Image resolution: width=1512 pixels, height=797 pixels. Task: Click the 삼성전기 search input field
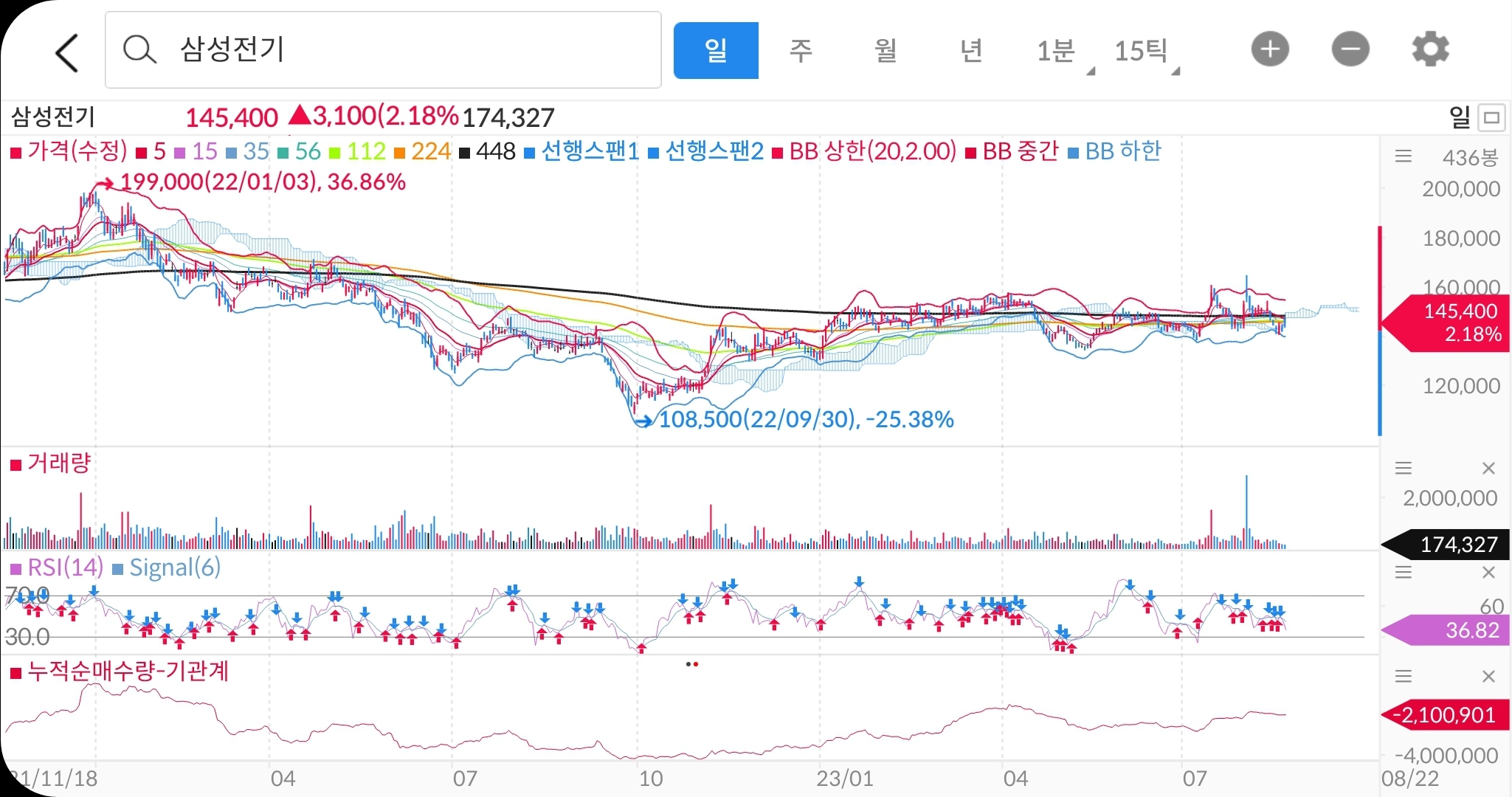coord(383,50)
